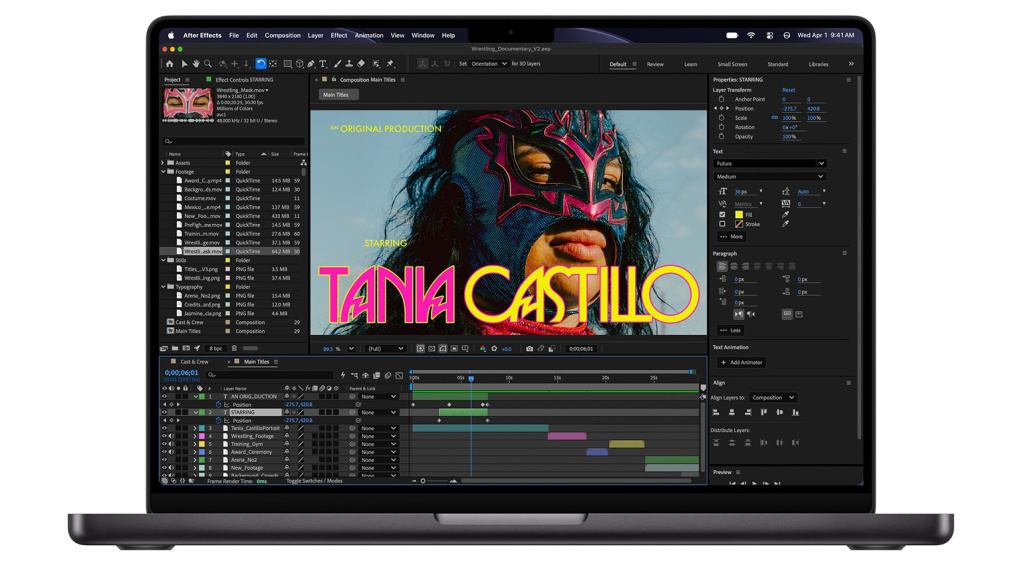
Task: Enable the Stroke checkbox
Action: tap(722, 224)
